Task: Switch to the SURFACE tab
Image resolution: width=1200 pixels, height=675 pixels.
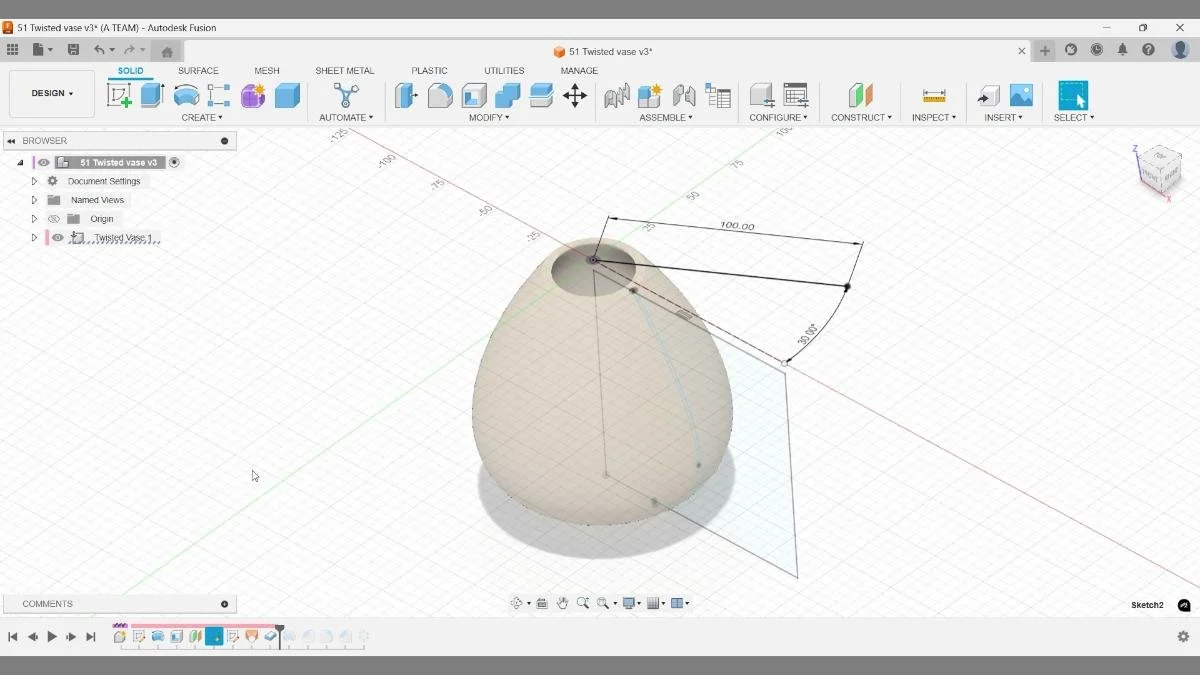Action: point(198,70)
